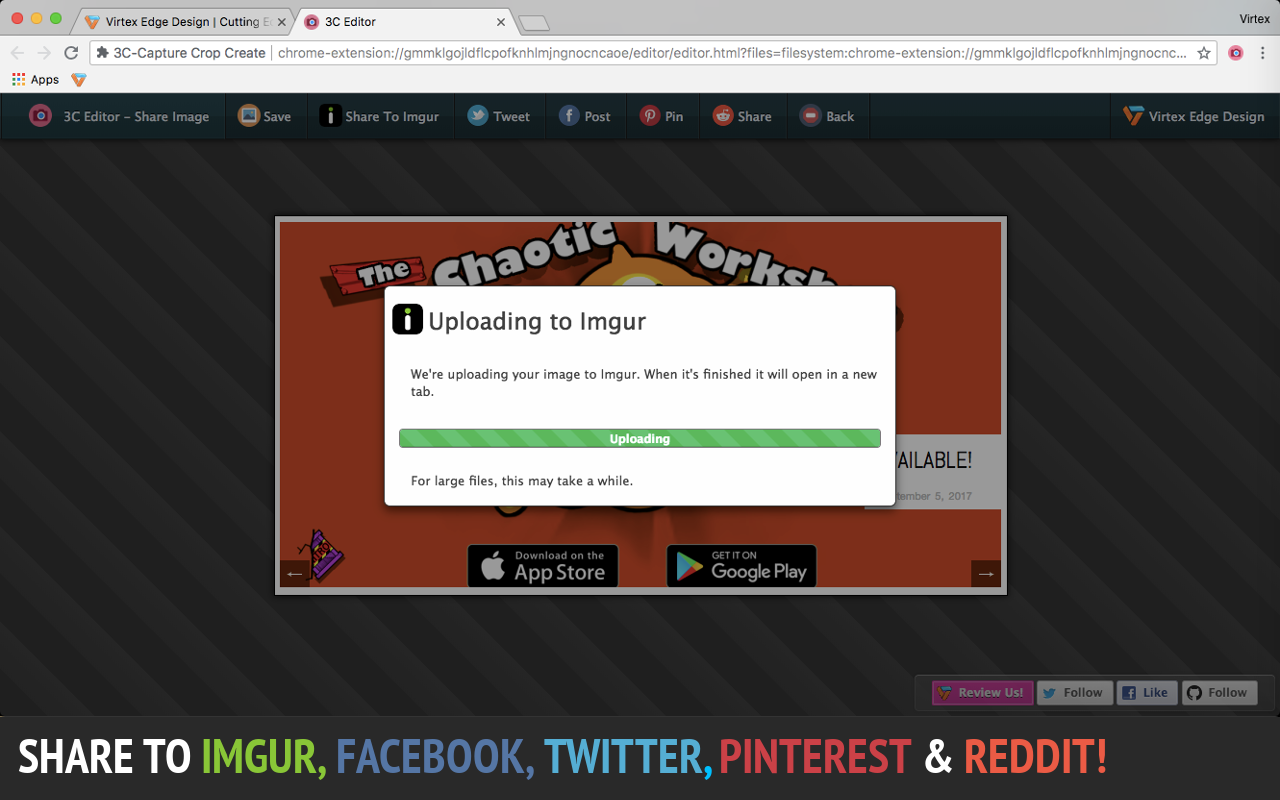
Task: Click the Review Us! button
Action: tap(980, 692)
